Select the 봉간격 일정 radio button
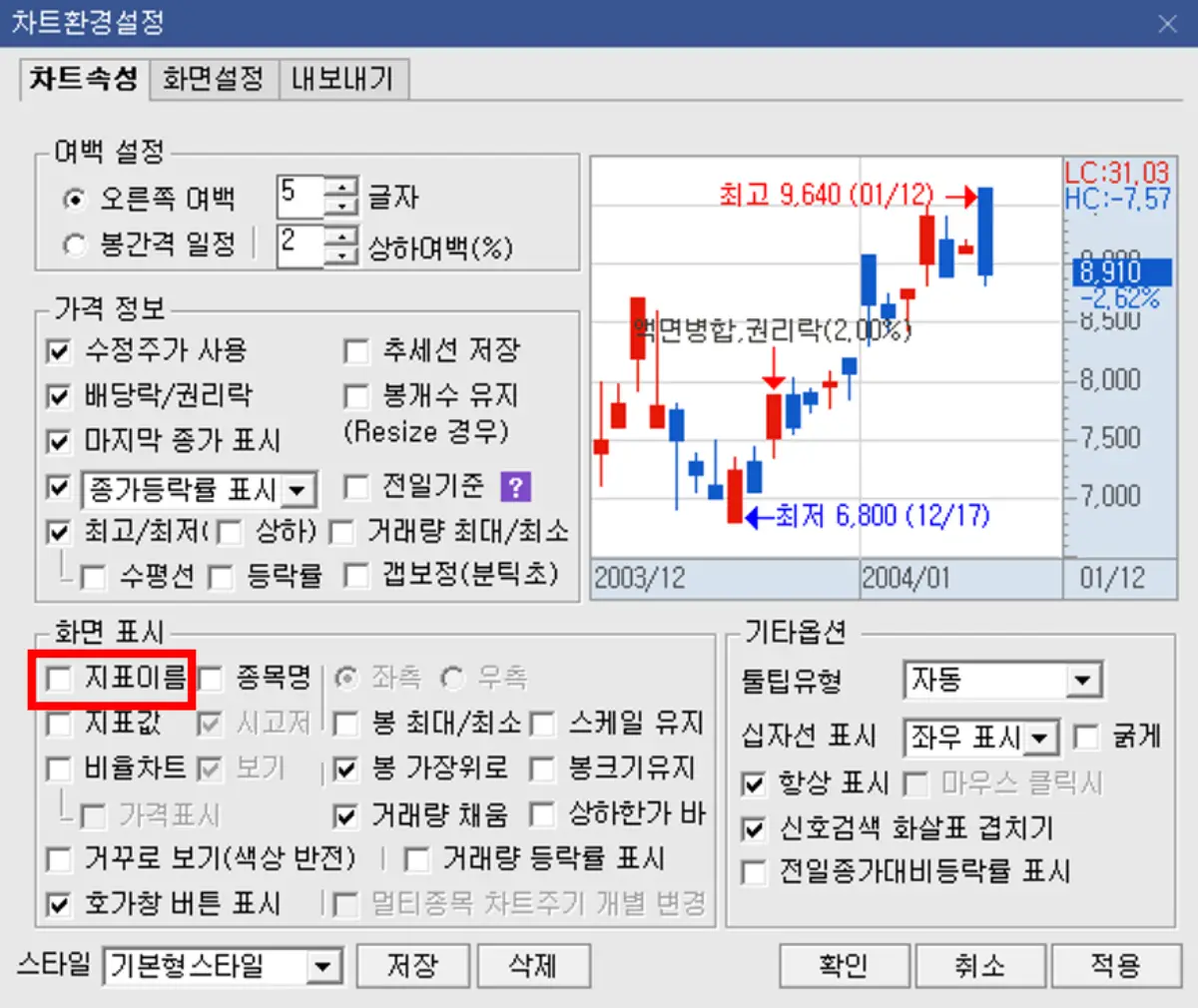Viewport: 1198px width, 1008px height. (x=75, y=245)
